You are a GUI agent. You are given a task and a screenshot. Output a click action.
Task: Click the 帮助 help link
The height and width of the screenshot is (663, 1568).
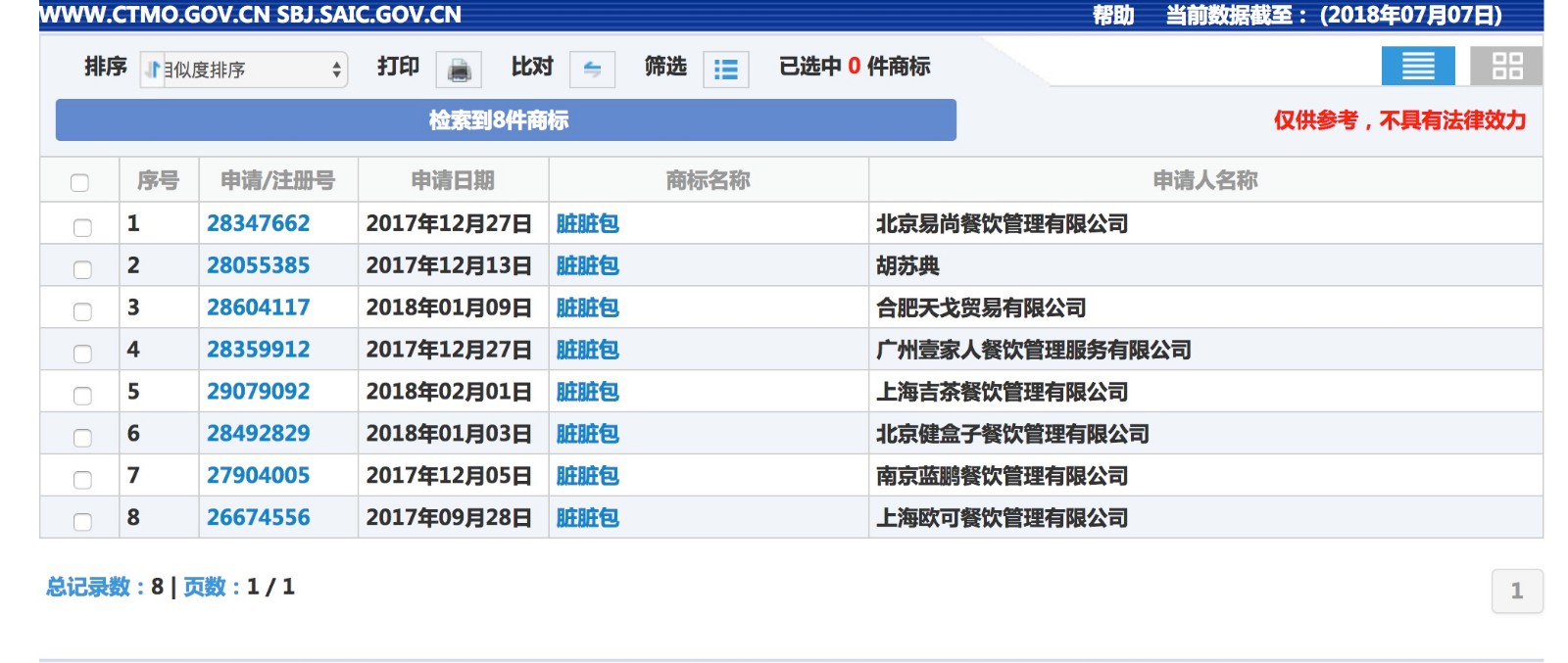1113,16
